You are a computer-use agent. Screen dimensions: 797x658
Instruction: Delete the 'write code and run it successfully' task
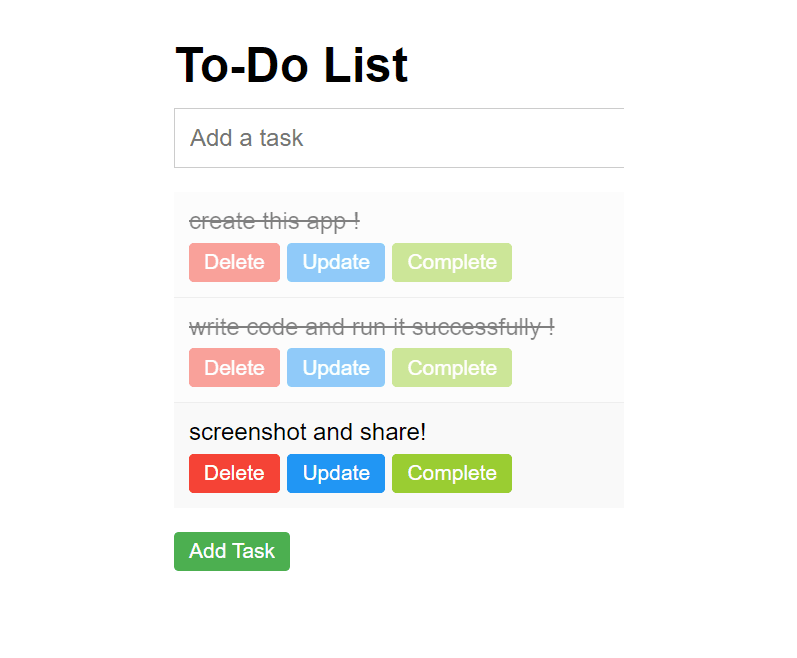[x=234, y=368]
